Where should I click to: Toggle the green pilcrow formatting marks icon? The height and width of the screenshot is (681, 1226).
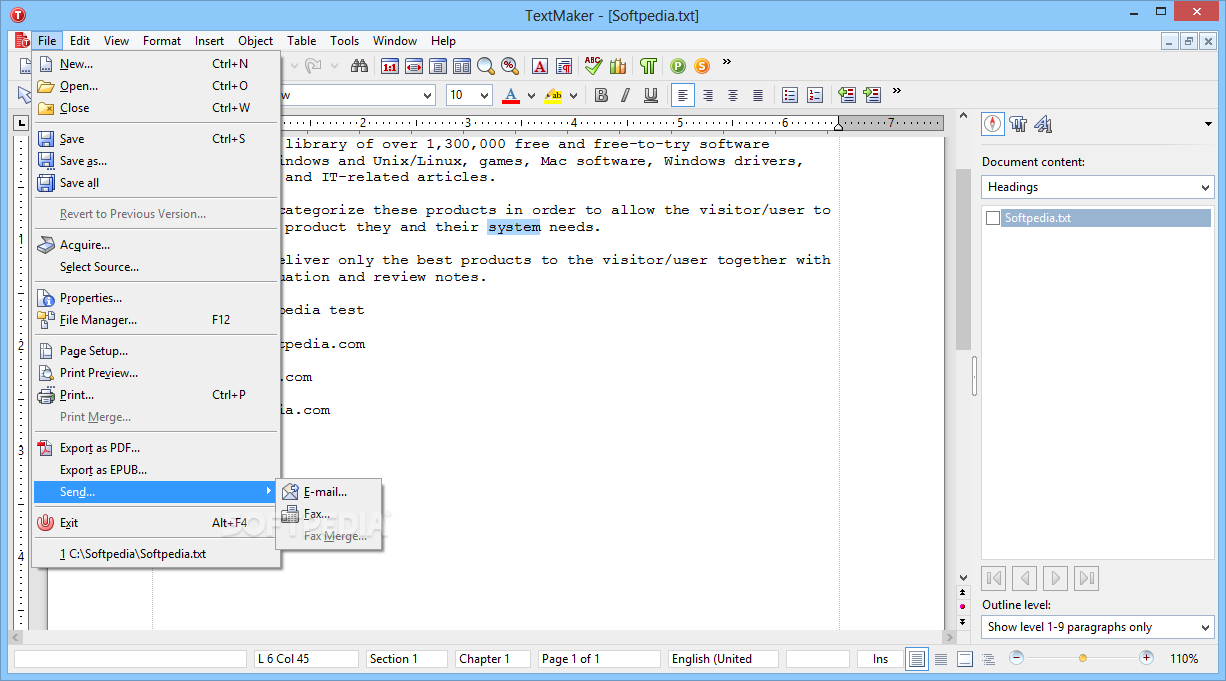click(x=648, y=66)
